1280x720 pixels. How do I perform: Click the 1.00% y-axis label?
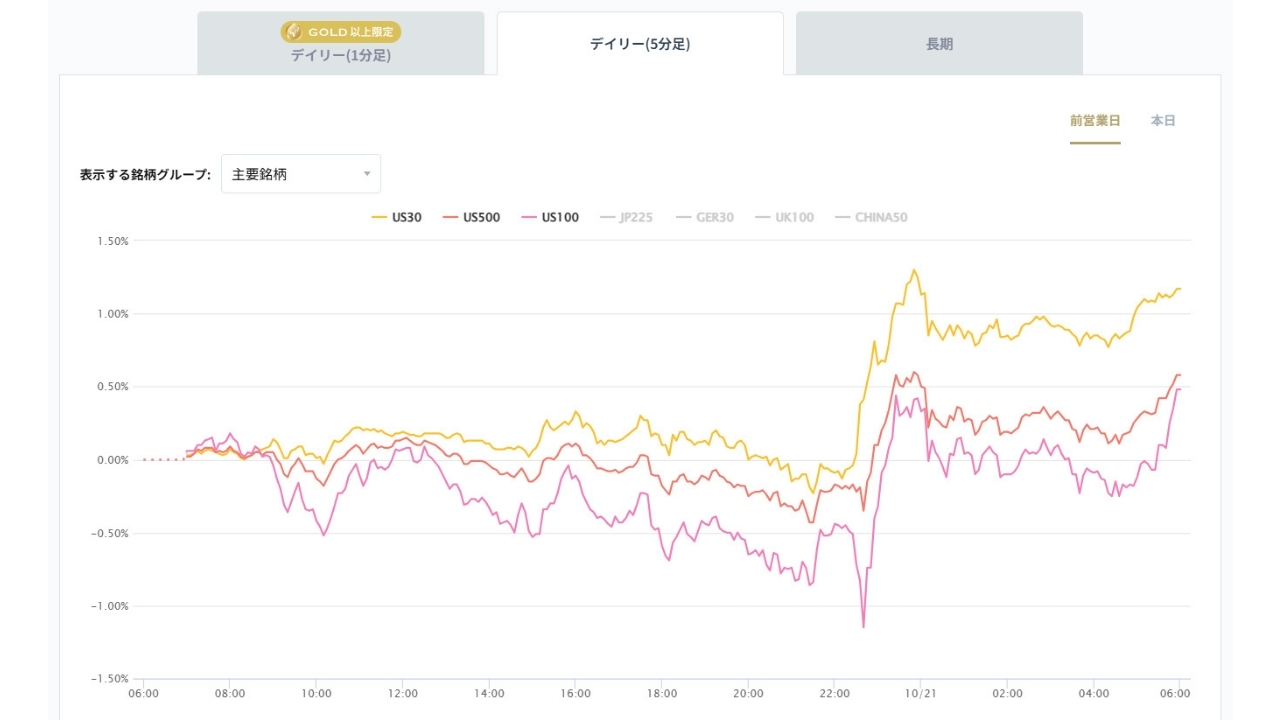tap(113, 314)
